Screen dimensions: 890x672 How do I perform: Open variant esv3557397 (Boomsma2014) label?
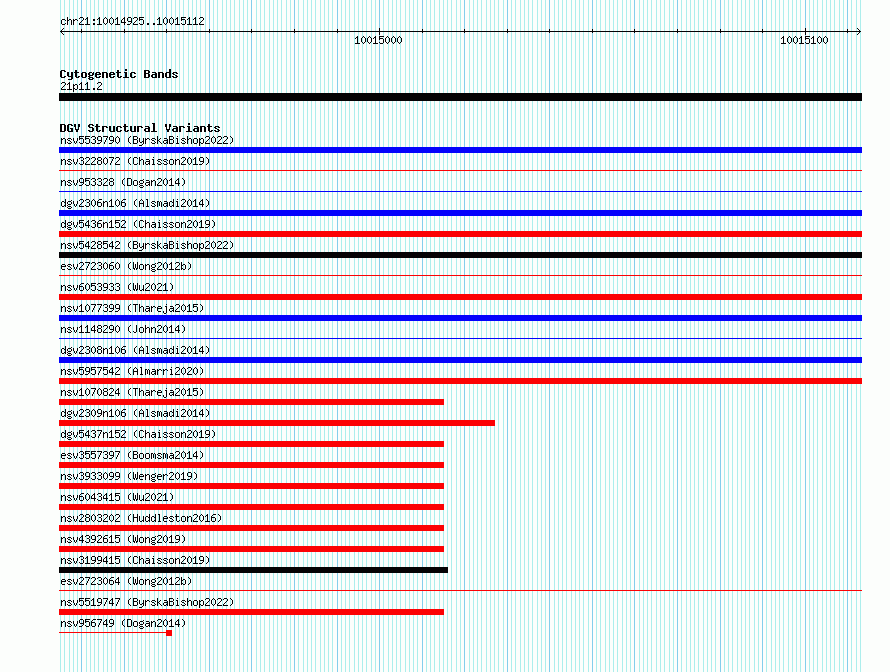coord(132,455)
